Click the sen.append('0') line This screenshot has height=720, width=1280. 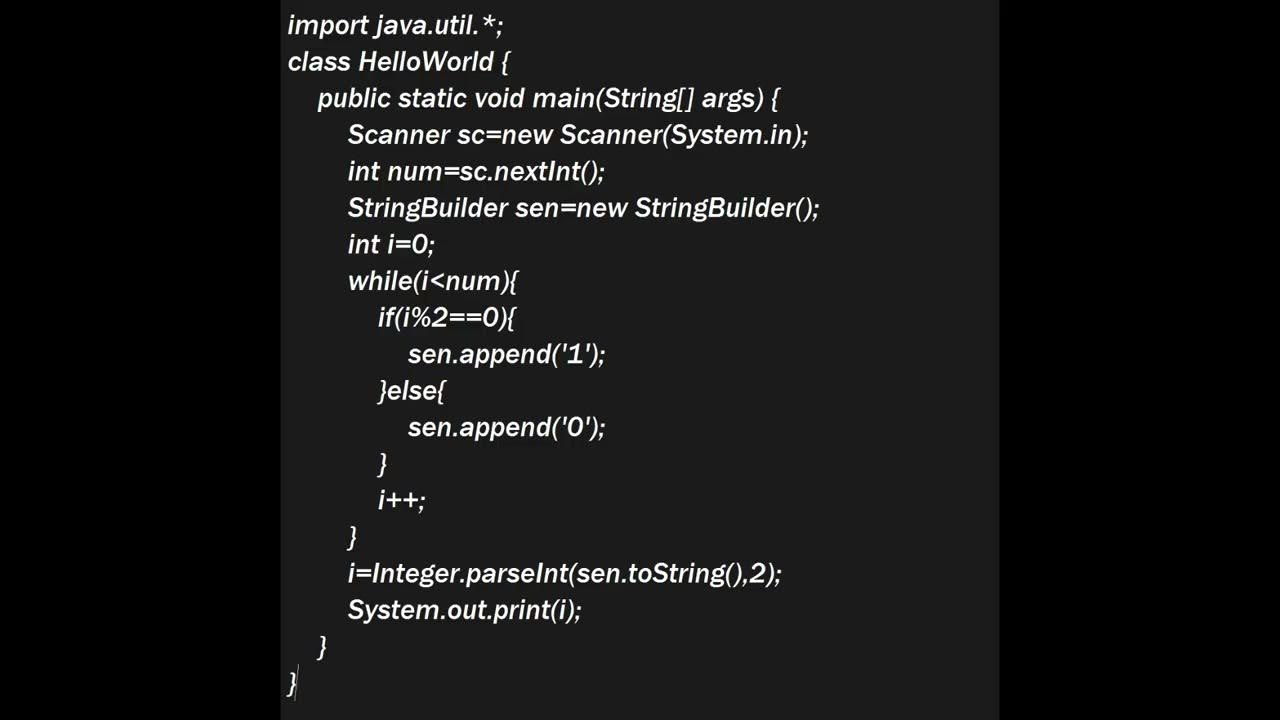click(506, 428)
